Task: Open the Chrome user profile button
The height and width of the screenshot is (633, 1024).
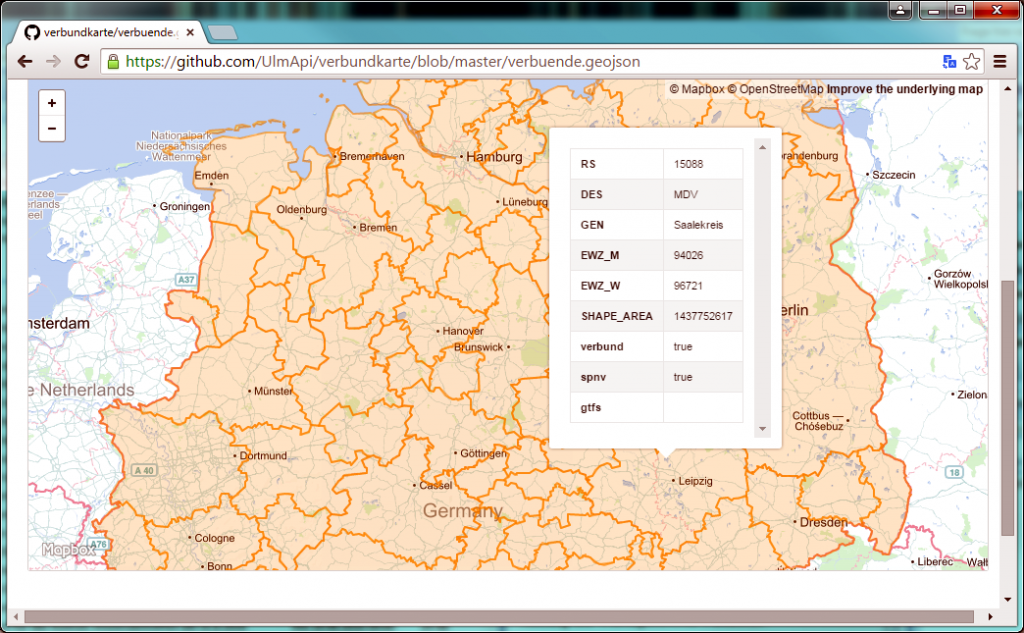Action: [901, 10]
